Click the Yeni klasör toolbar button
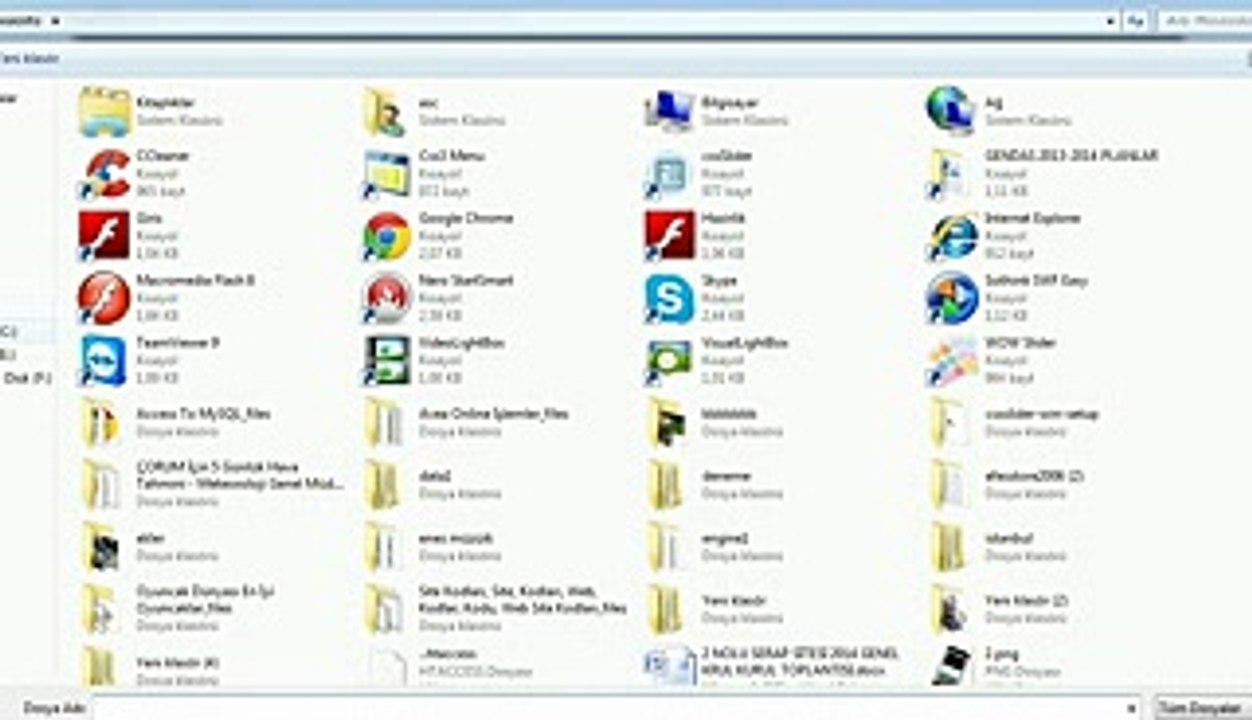 (28, 58)
